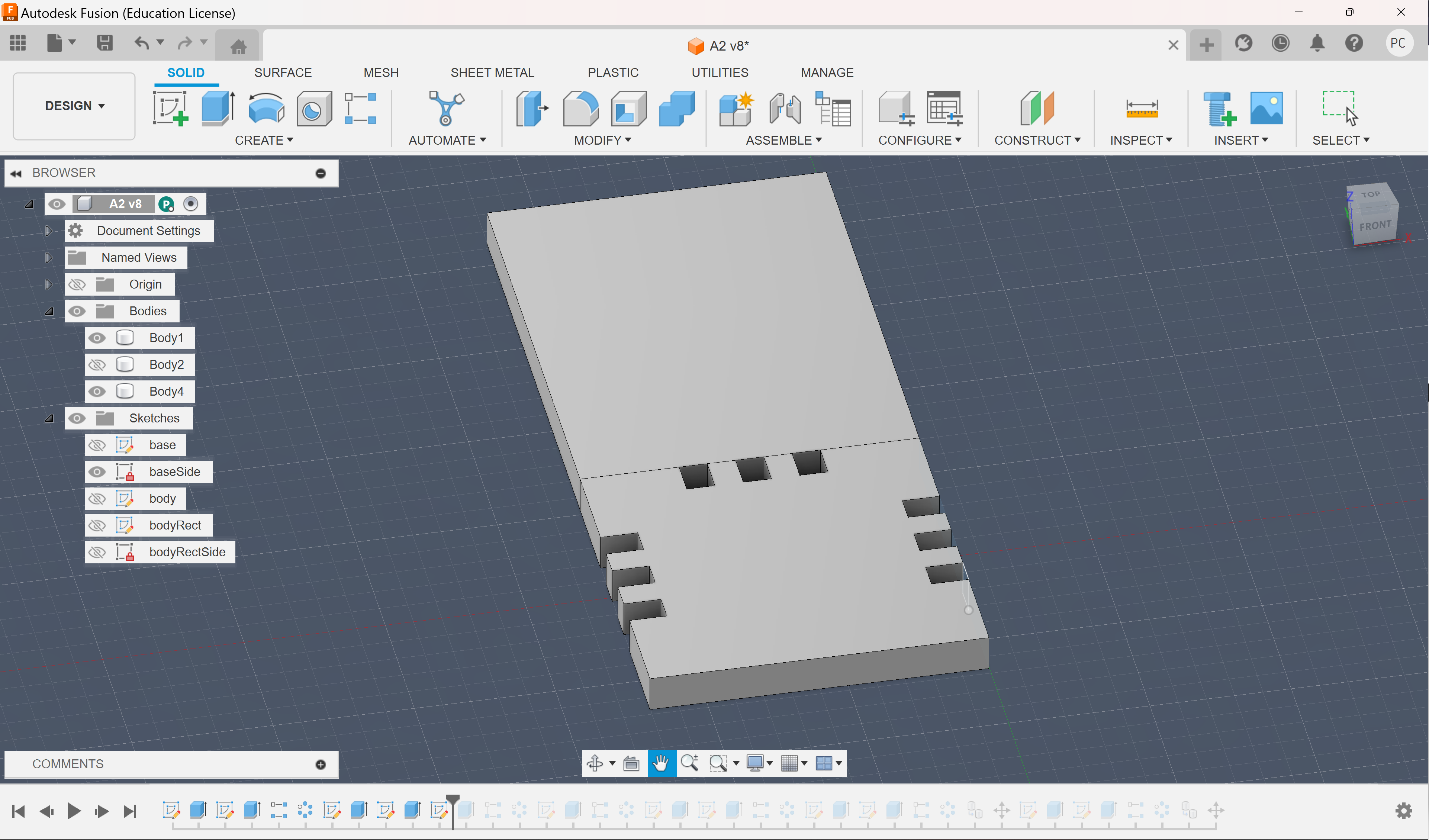
Task: Jump to the timeline end
Action: 130,811
